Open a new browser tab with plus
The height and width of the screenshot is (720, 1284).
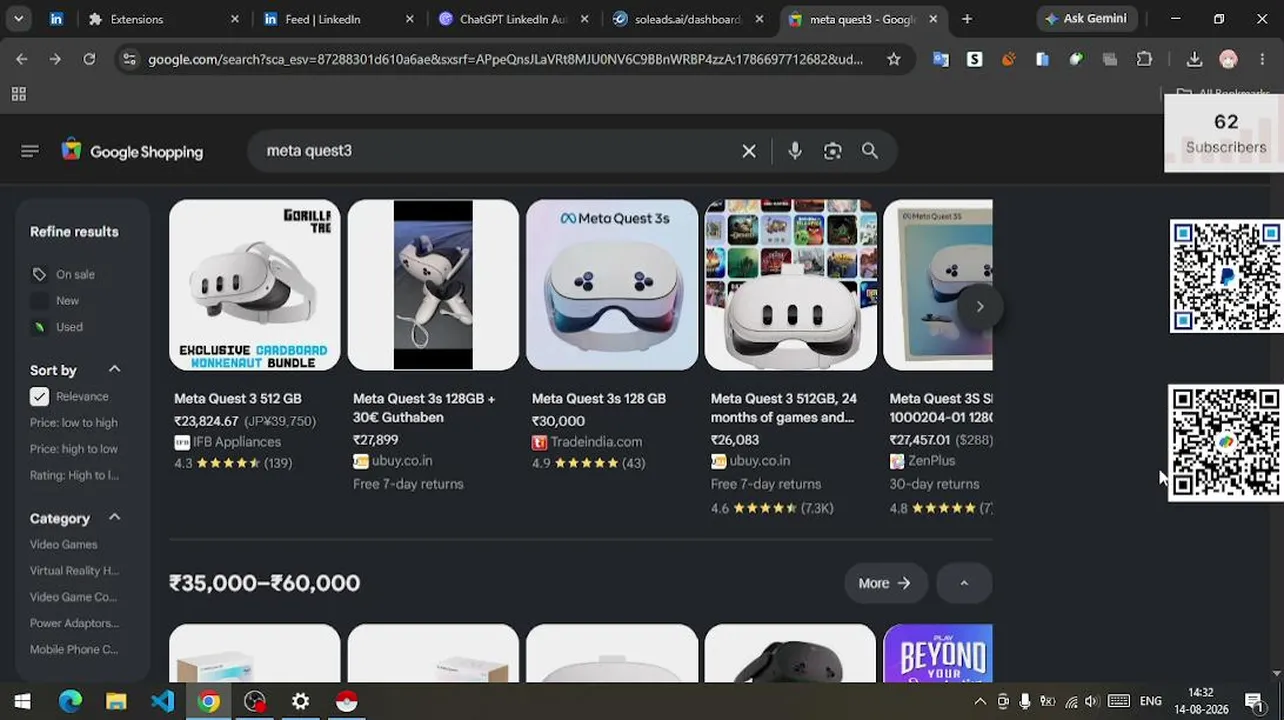point(967,19)
